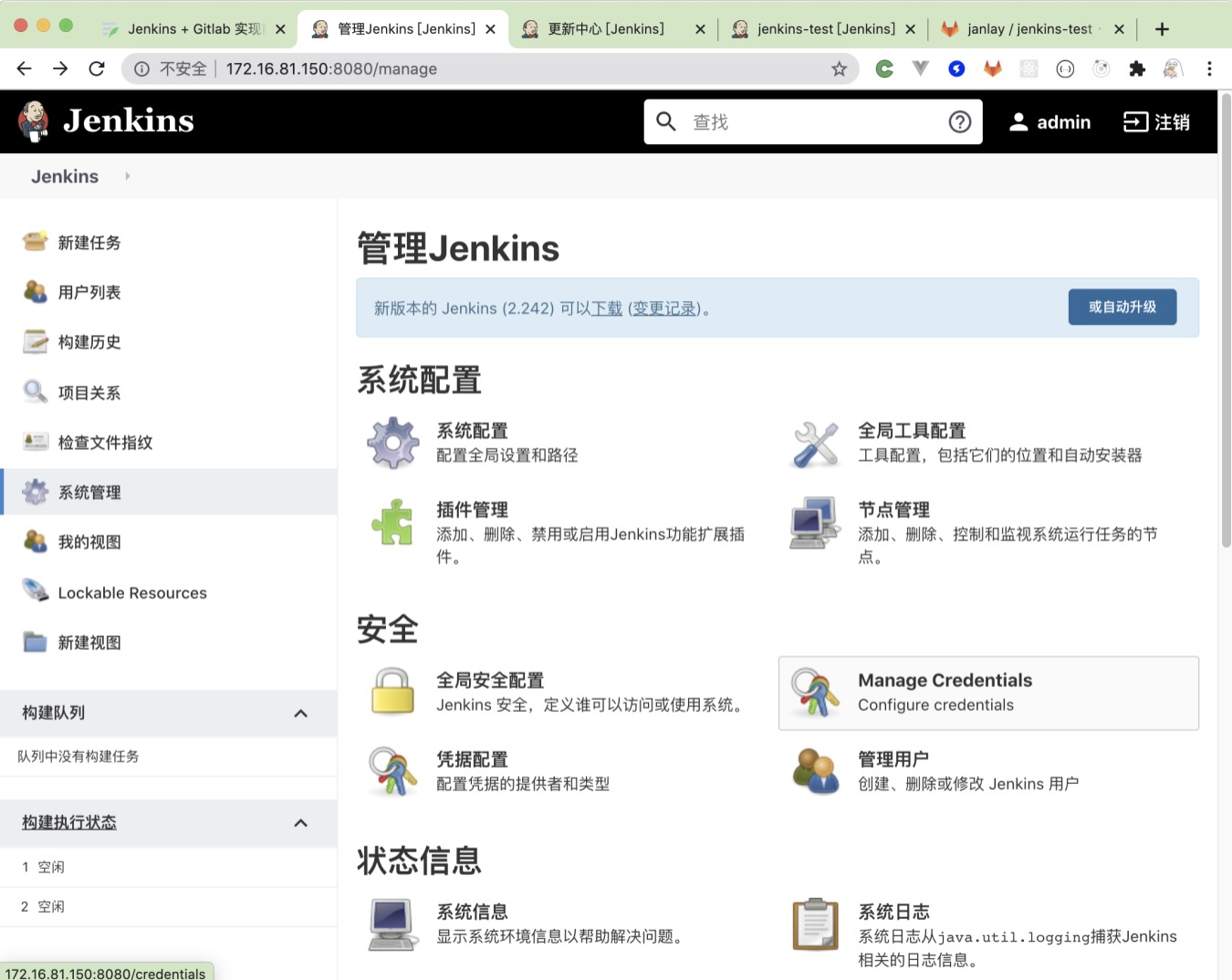The width and height of the screenshot is (1232, 980).
Task: Click the GitLab fox extension icon
Action: (x=993, y=68)
